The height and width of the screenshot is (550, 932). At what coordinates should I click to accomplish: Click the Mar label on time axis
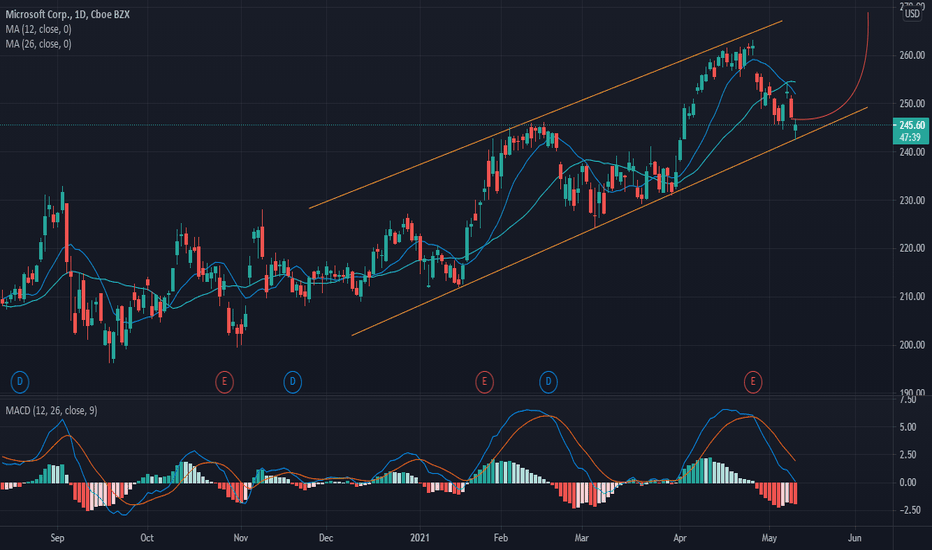[581, 538]
